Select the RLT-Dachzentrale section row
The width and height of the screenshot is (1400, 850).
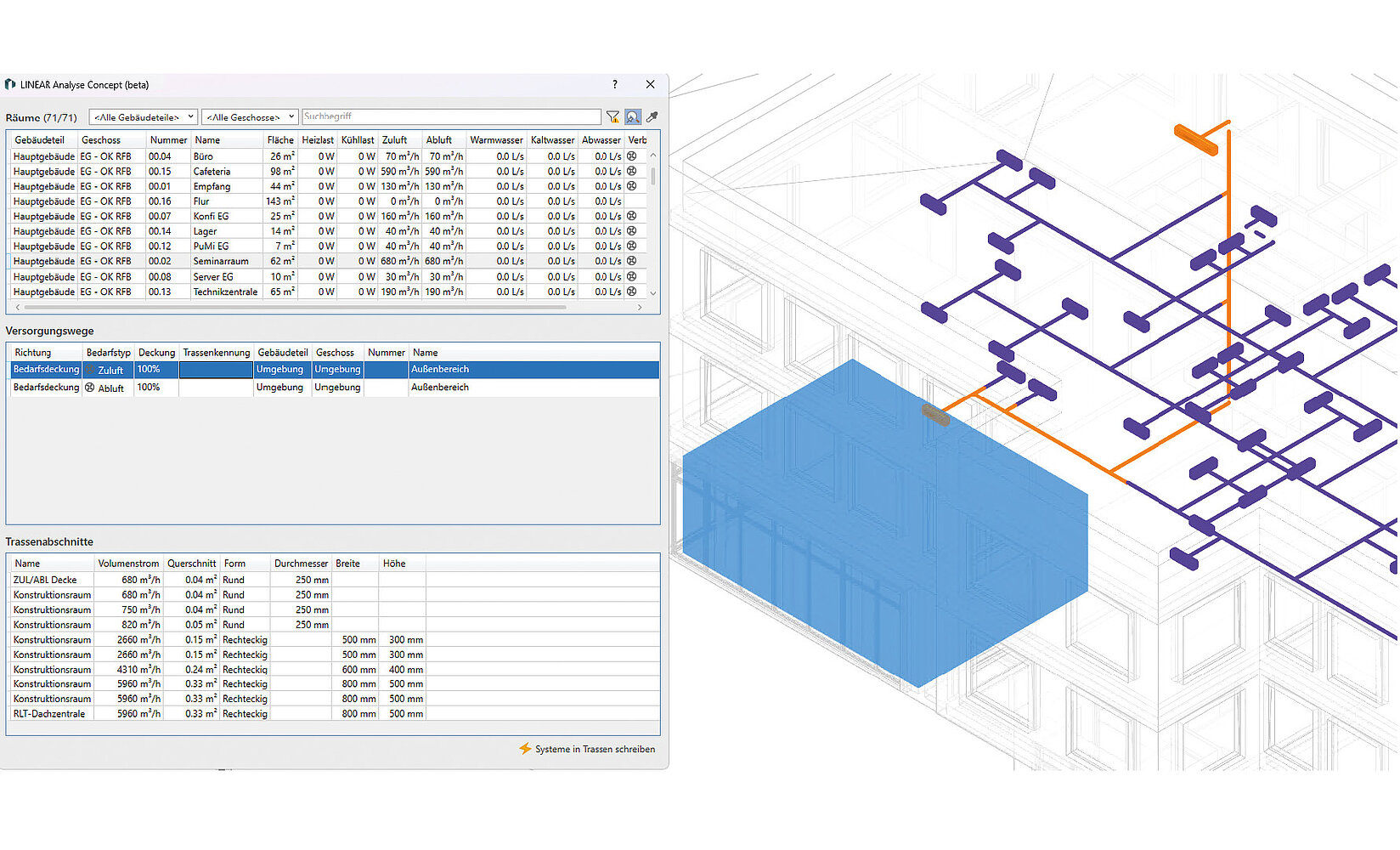49,714
